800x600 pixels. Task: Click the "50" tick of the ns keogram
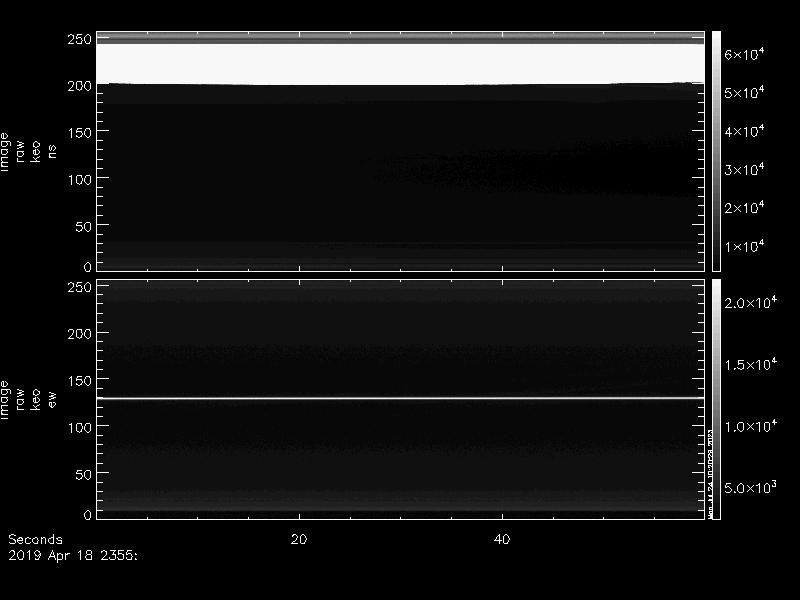(x=83, y=227)
